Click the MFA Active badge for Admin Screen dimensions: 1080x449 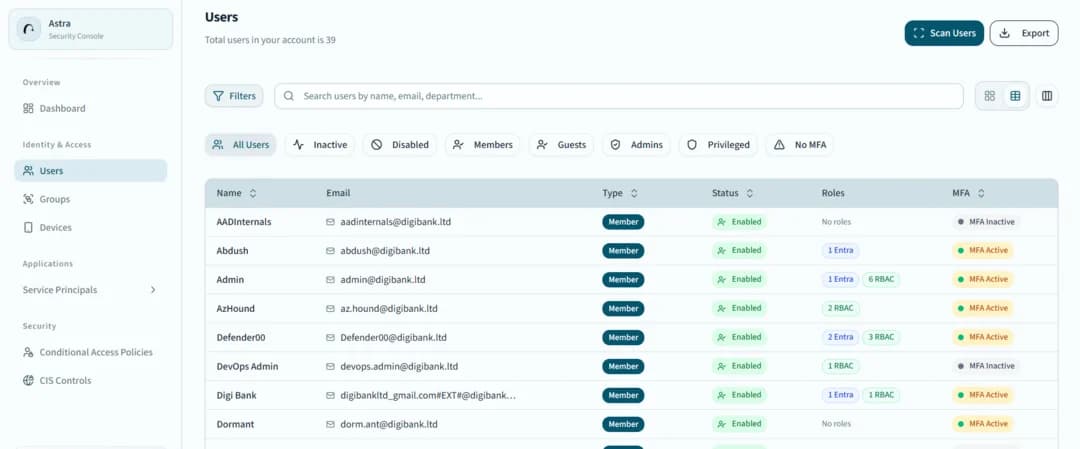click(x=983, y=280)
